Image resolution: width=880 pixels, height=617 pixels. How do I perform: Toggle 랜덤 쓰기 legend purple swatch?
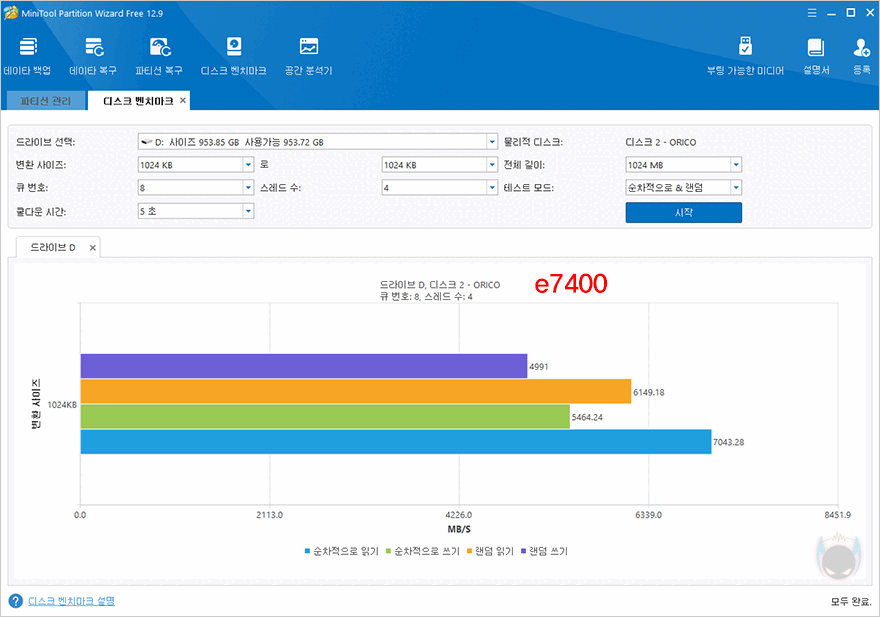[x=523, y=551]
